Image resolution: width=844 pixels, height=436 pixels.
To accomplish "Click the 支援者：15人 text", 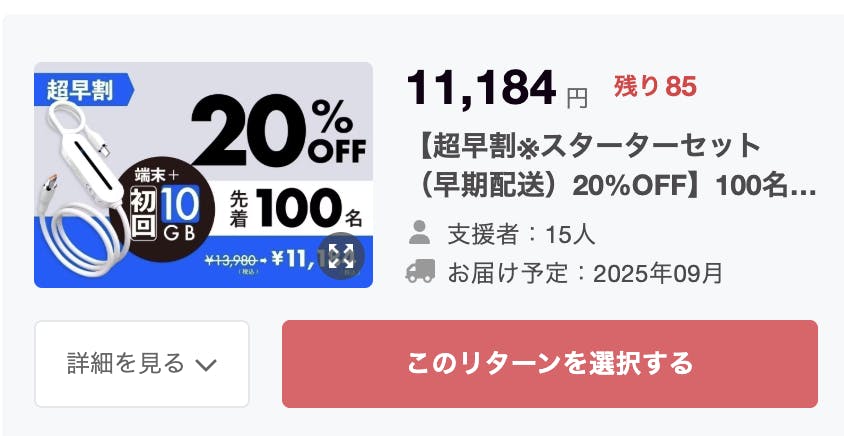I will (x=520, y=235).
